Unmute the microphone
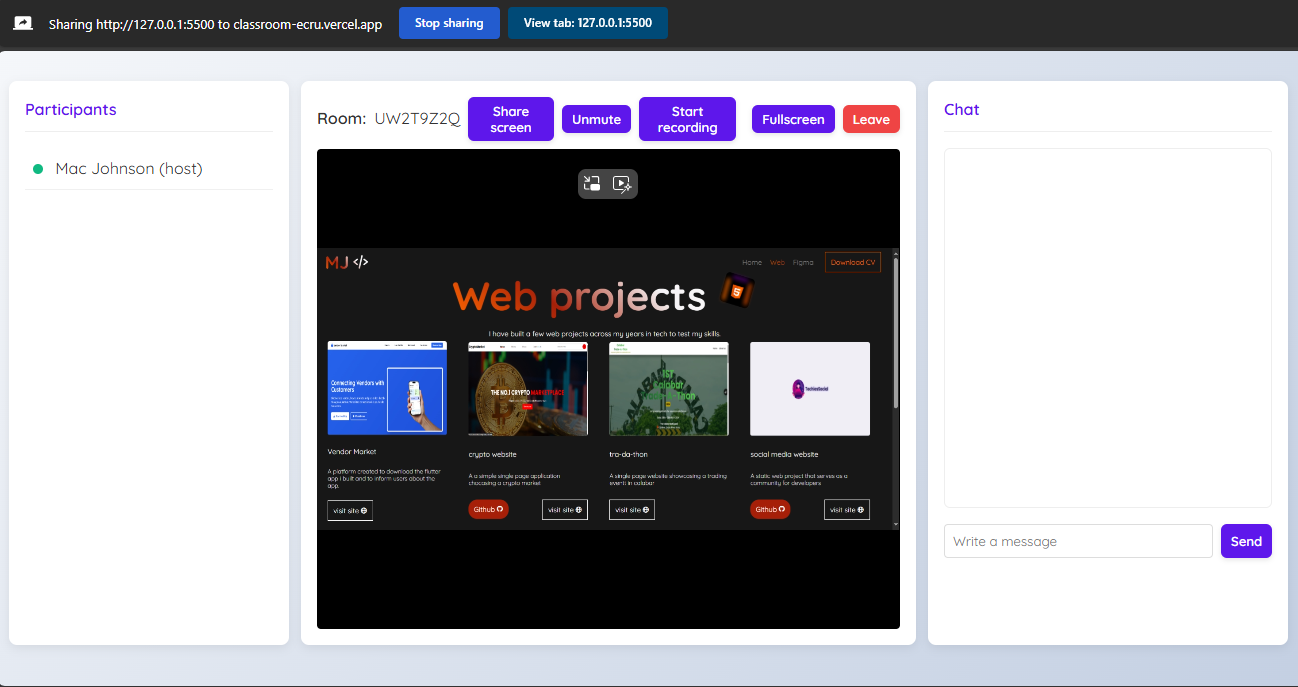The width and height of the screenshot is (1298, 687). 596,119
